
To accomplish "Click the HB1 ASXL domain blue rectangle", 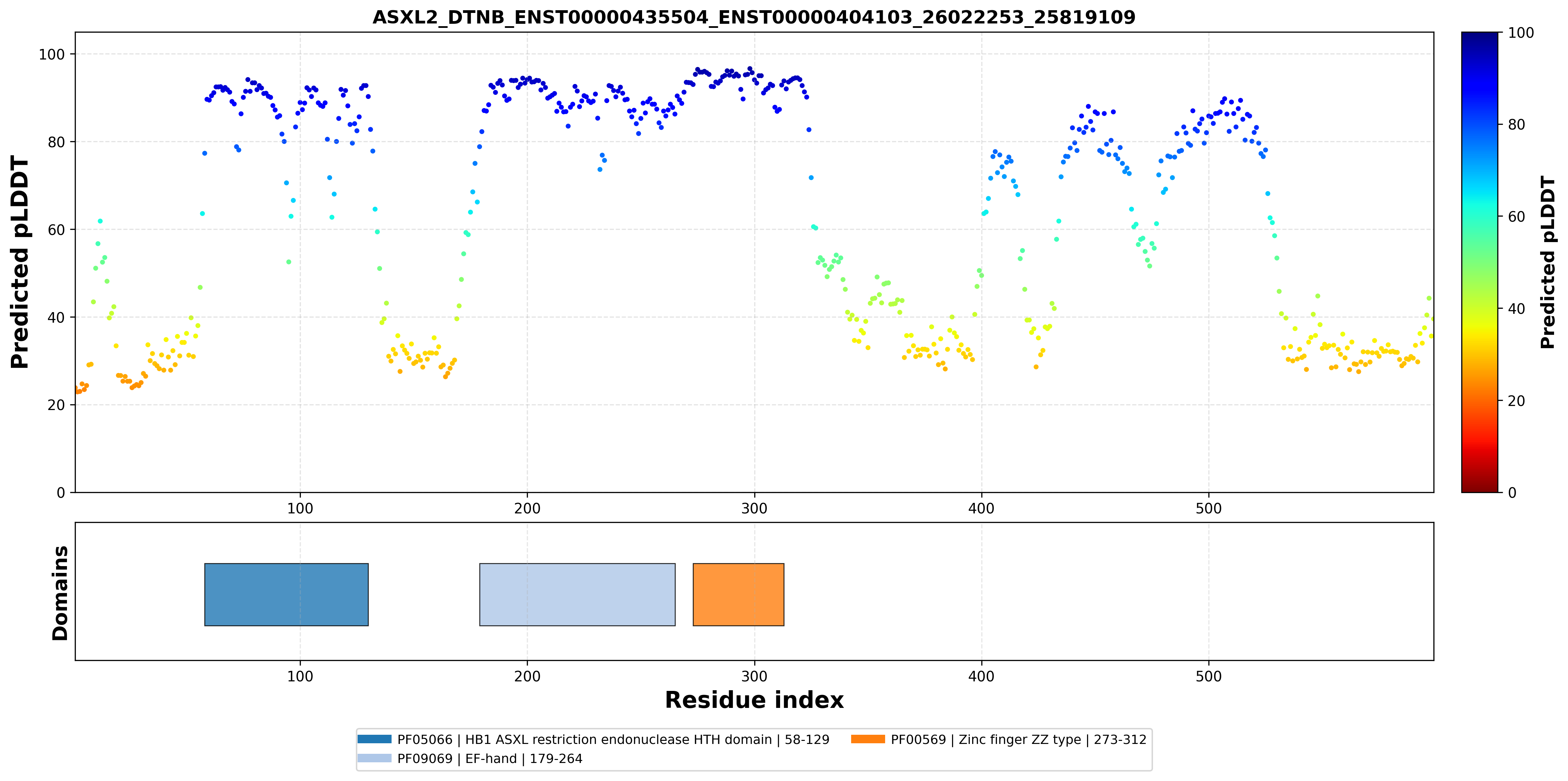I will pyautogui.click(x=286, y=595).
